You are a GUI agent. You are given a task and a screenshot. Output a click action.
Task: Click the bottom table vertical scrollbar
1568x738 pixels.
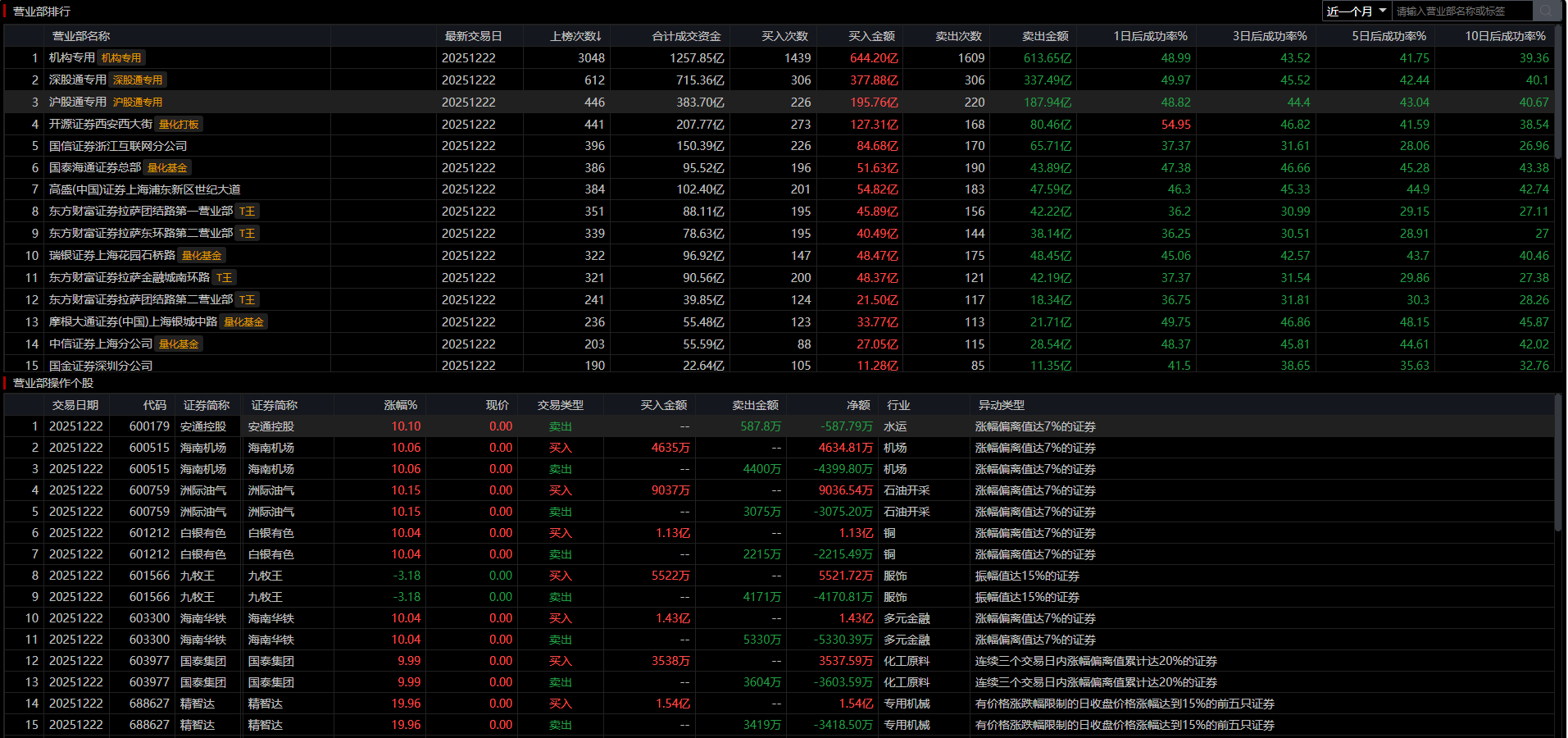[1558, 467]
